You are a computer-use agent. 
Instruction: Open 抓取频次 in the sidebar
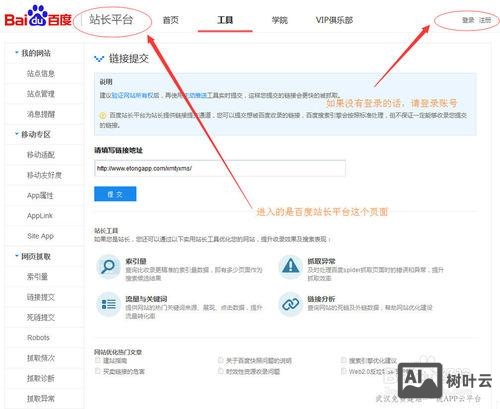click(x=41, y=358)
